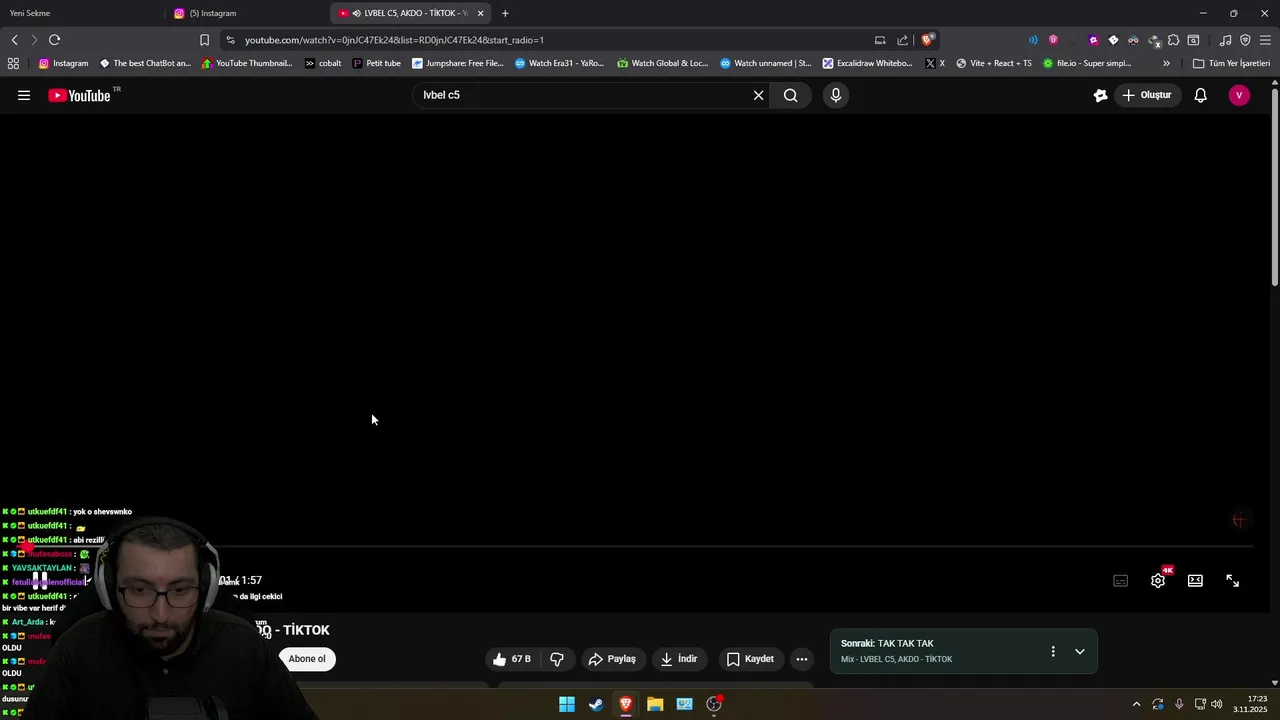Viewport: 1280px width, 720px height.
Task: Open YouTube notifications bell
Action: pyautogui.click(x=1201, y=95)
